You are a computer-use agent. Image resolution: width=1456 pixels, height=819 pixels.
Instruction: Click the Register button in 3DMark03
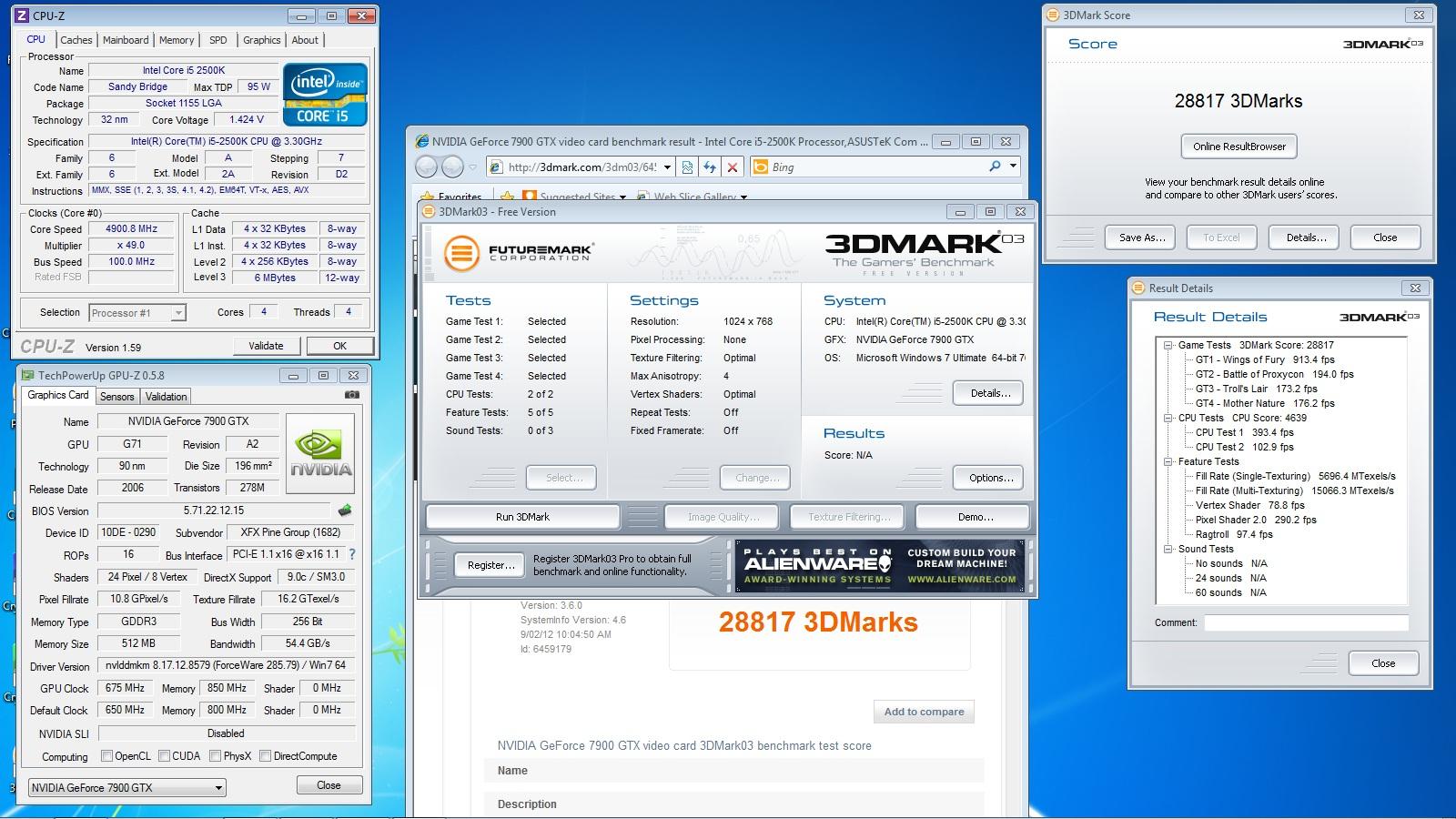pos(490,565)
